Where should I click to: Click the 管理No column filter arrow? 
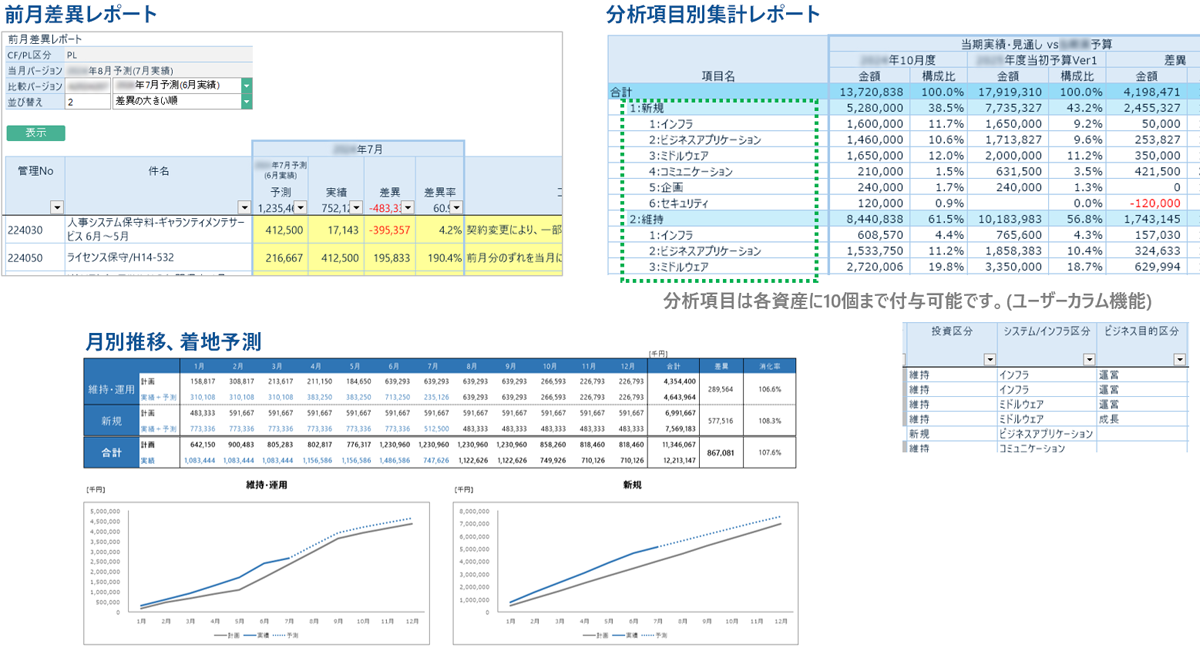(x=56, y=207)
